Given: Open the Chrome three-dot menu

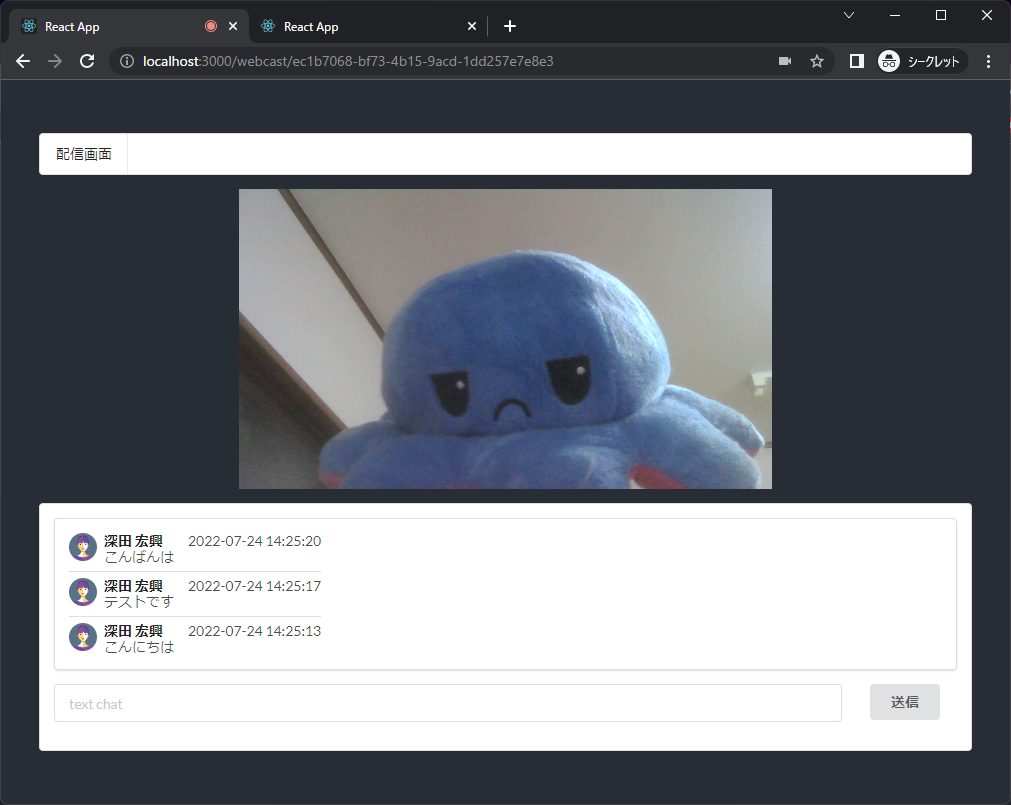Looking at the screenshot, I should pos(988,61).
